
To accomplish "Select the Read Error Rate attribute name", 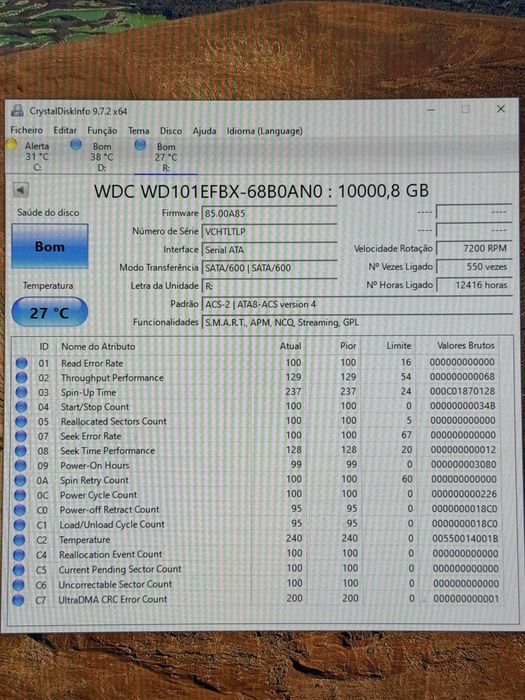I will coord(92,363).
